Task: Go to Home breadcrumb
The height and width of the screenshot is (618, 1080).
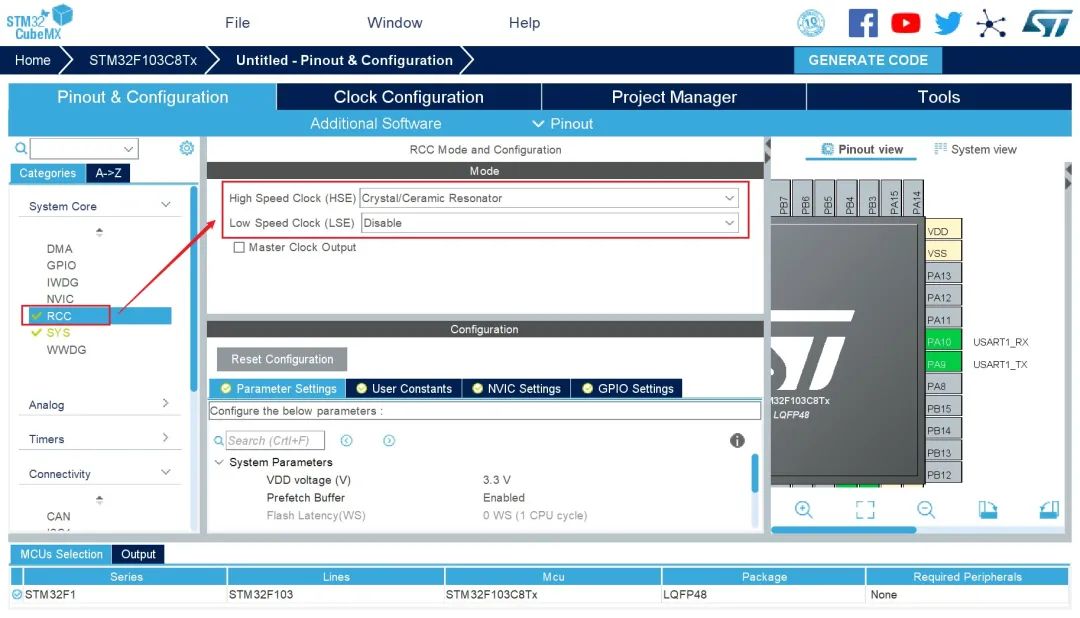Action: (32, 60)
